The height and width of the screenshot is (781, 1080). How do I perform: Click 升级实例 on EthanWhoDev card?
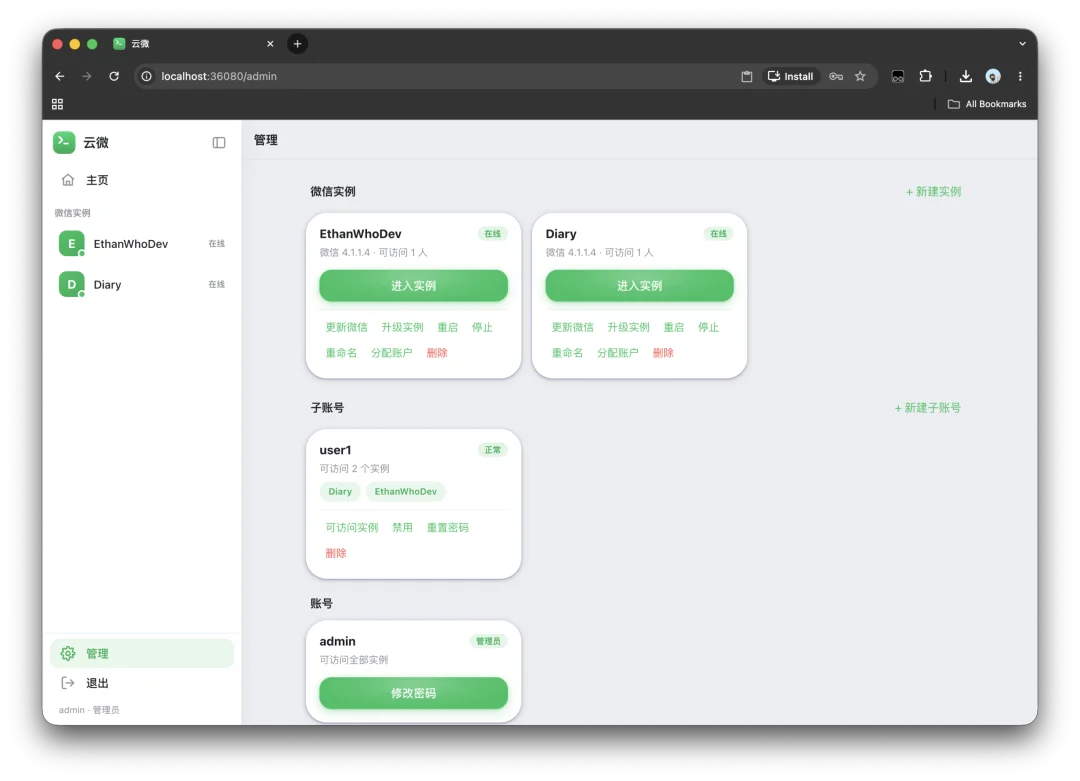[x=402, y=327]
